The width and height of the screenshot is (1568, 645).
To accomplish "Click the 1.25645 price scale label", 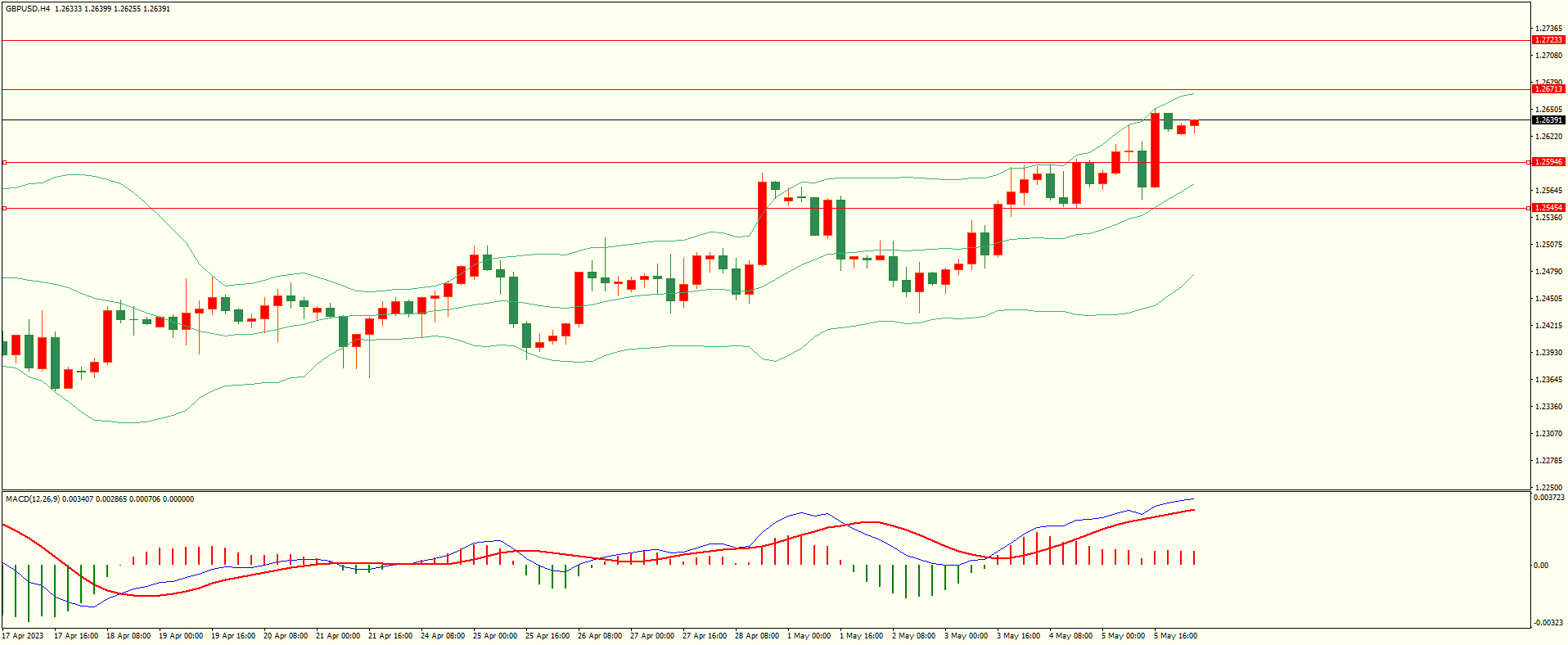I will tap(1548, 191).
